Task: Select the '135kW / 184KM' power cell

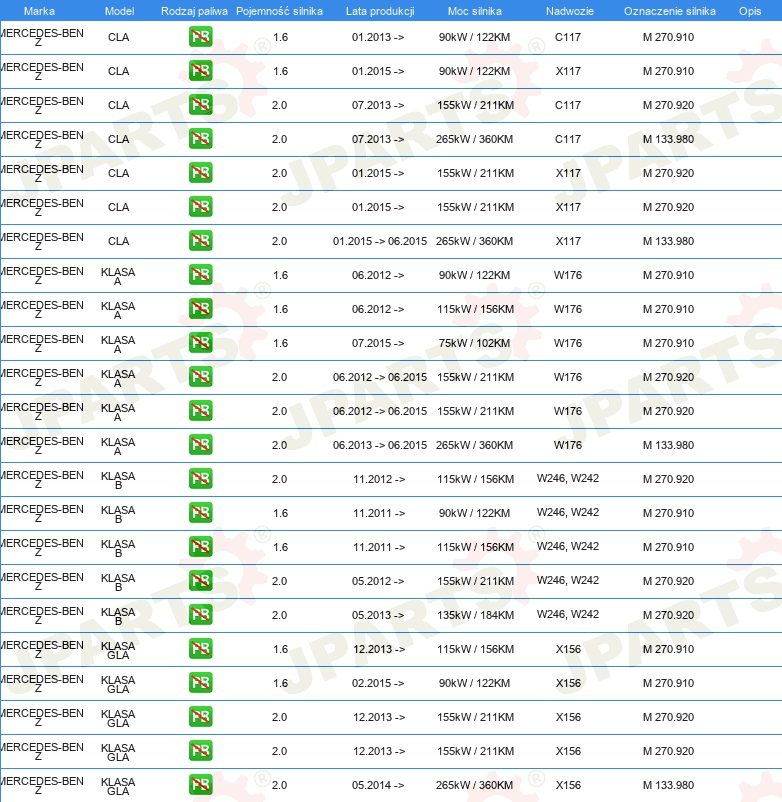Action: 475,615
